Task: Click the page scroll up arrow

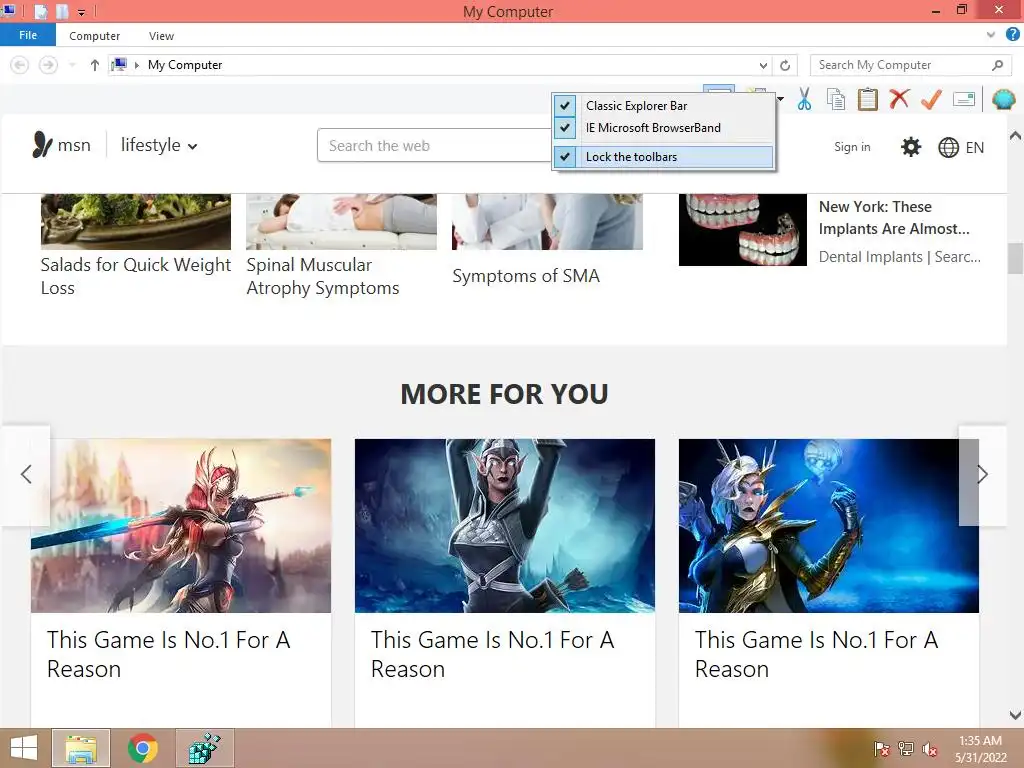Action: [1015, 136]
